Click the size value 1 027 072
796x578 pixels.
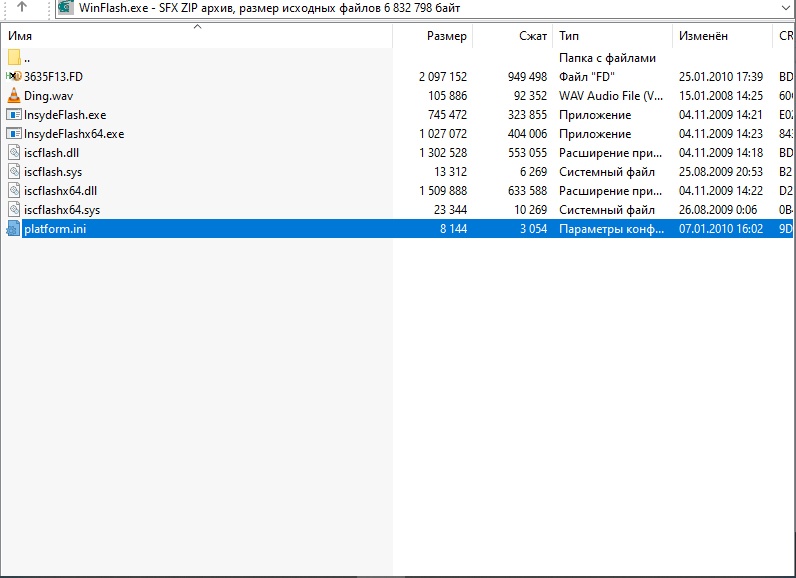pyautogui.click(x=443, y=134)
